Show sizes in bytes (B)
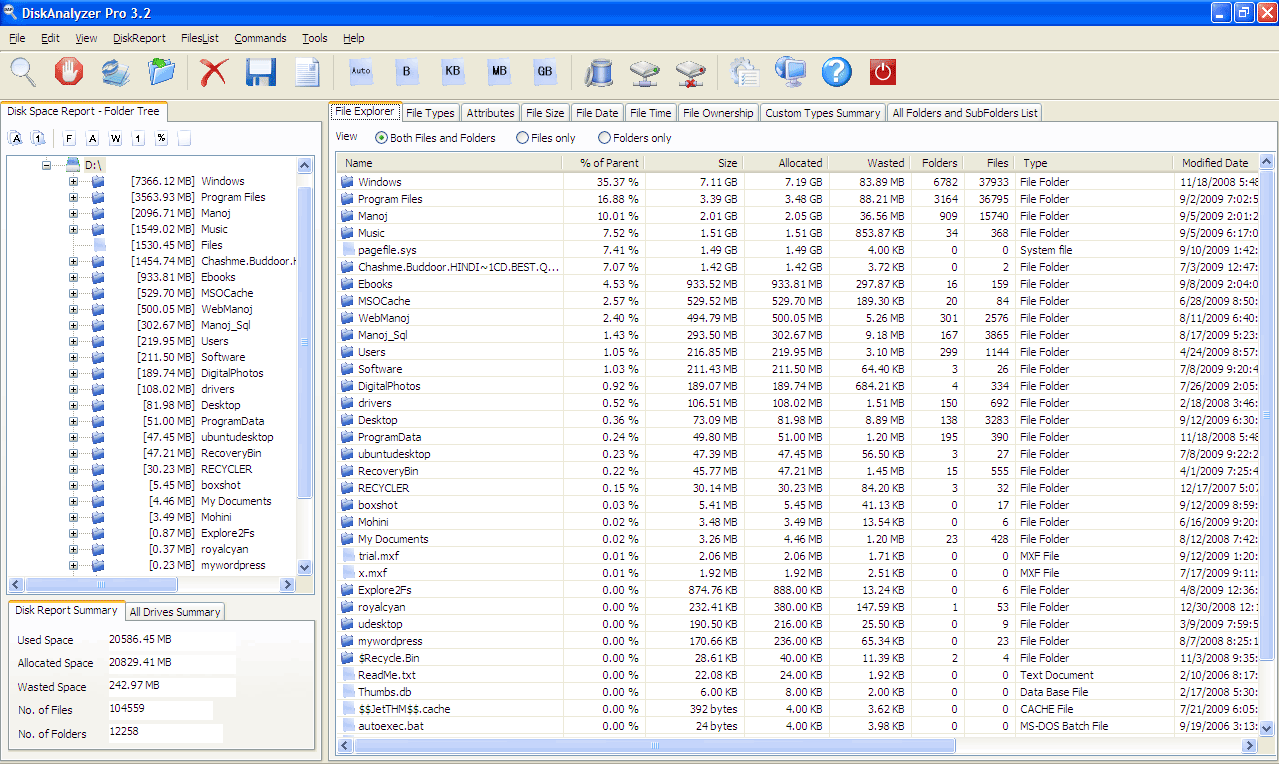Image resolution: width=1279 pixels, height=764 pixels. tap(407, 72)
